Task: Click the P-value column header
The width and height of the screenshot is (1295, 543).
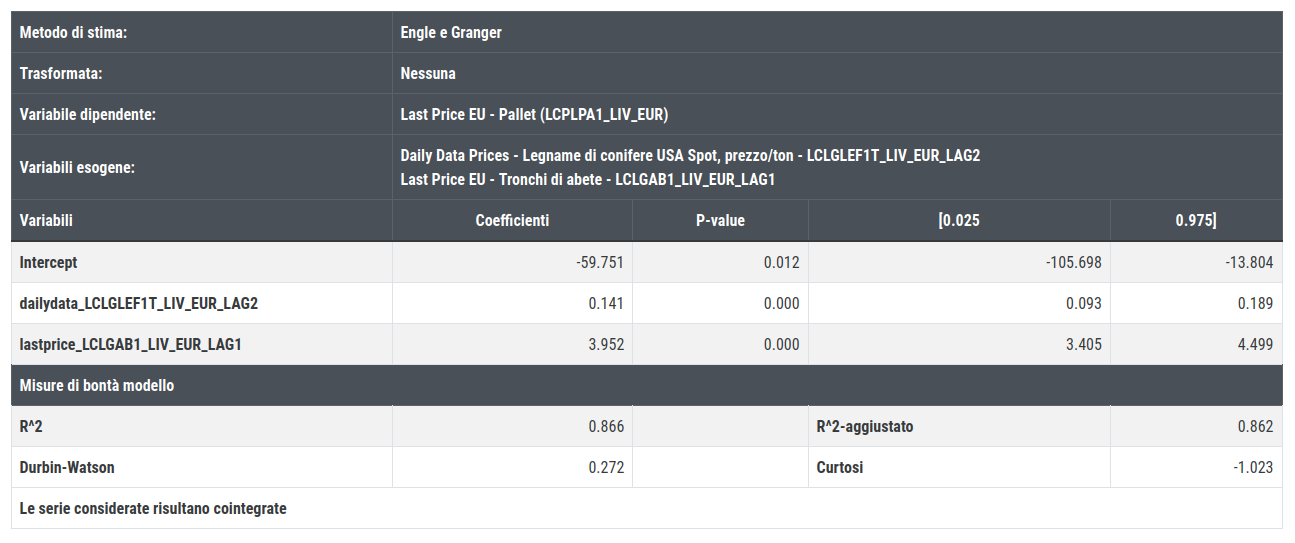Action: 720,221
